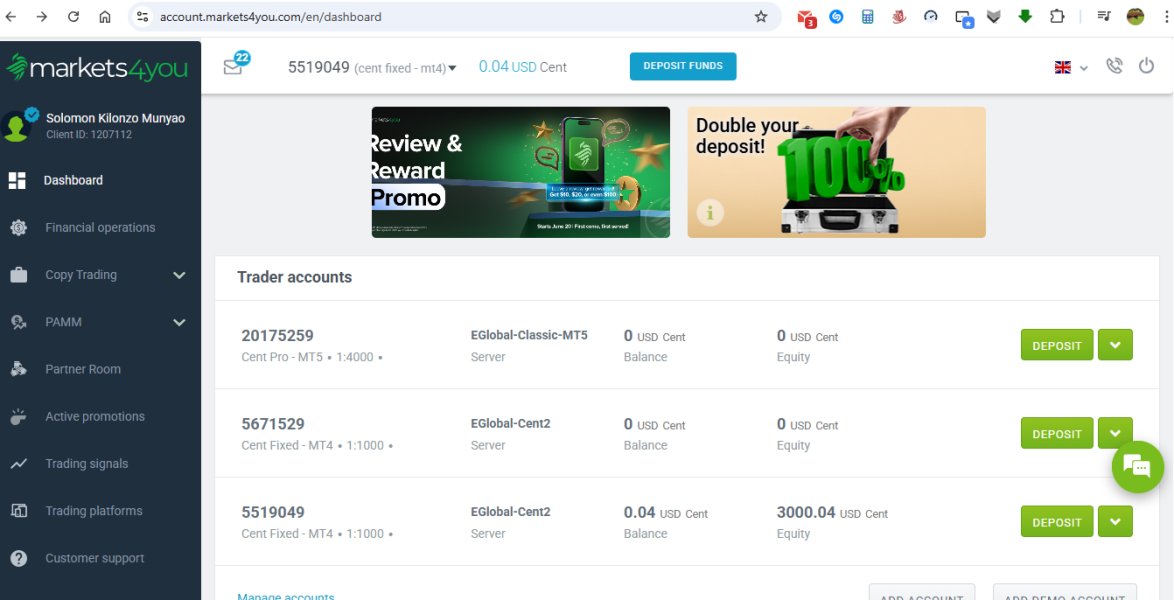Click the Trader accounts heading
The width and height of the screenshot is (1174, 600).
(294, 277)
